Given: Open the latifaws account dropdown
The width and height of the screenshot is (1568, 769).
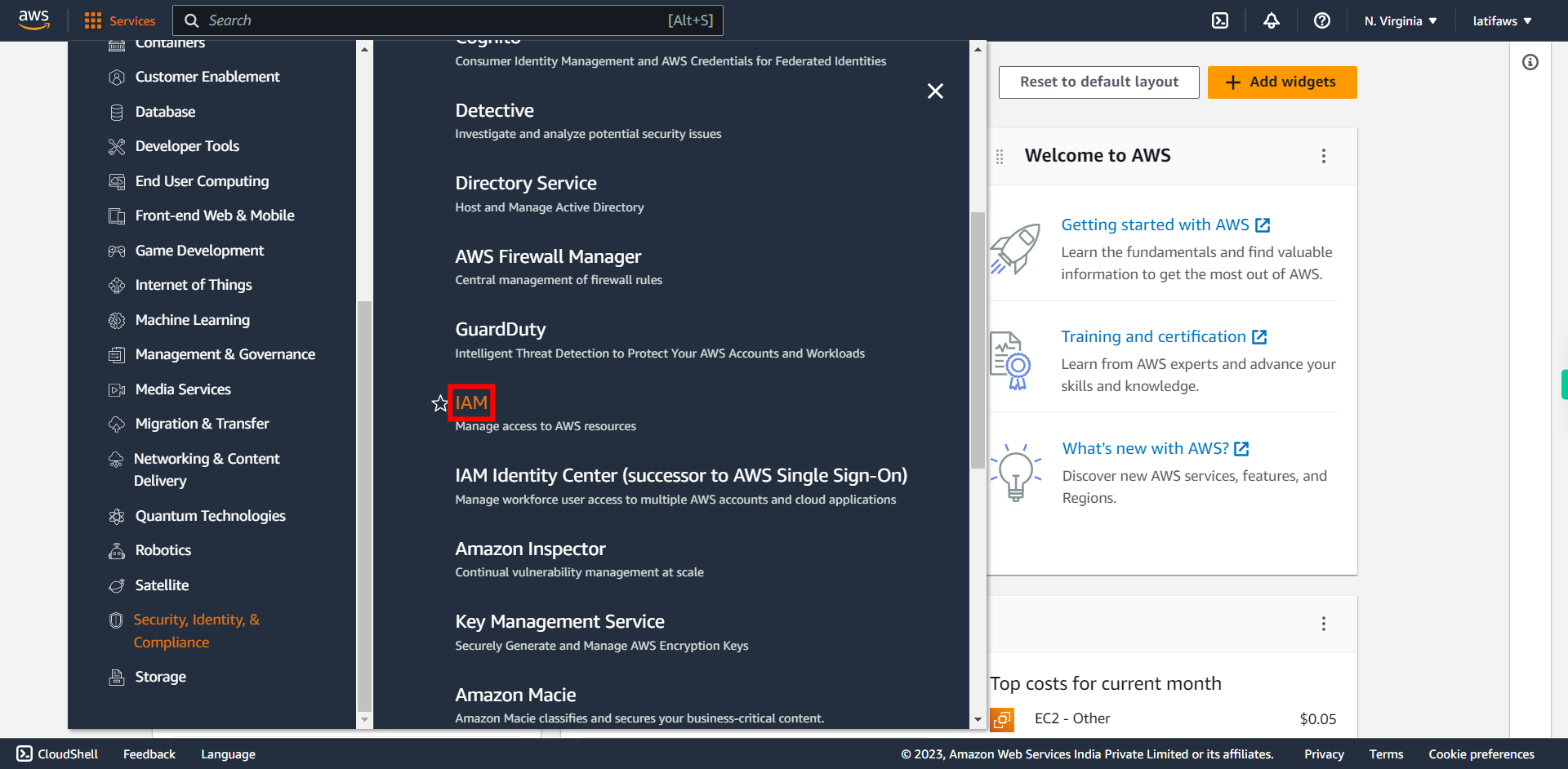Looking at the screenshot, I should tap(1503, 20).
